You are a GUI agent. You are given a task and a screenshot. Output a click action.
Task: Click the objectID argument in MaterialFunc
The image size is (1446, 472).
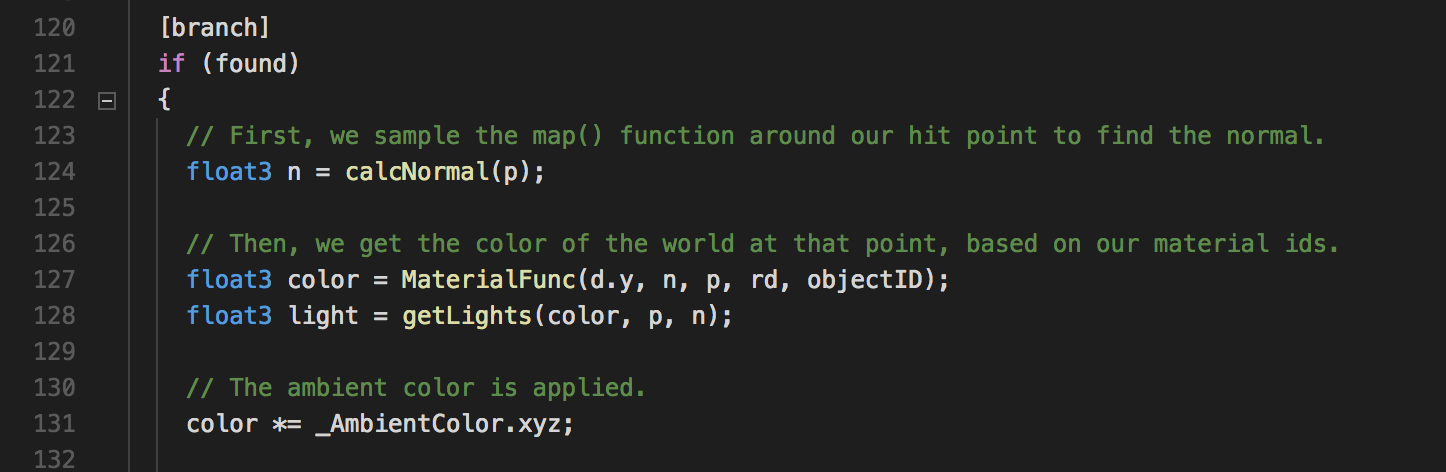(x=864, y=280)
